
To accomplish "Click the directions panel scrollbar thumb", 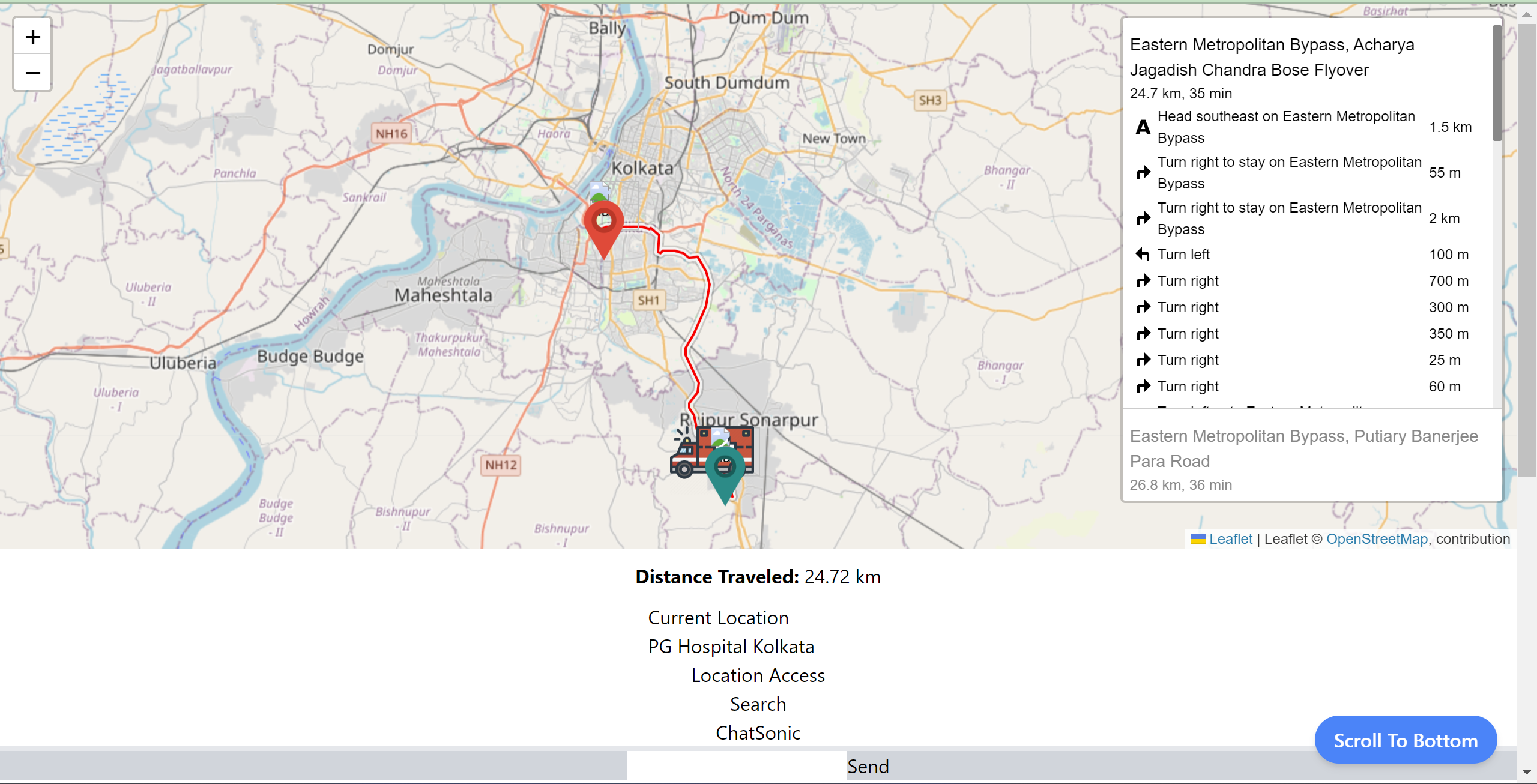I will pyautogui.click(x=1497, y=84).
